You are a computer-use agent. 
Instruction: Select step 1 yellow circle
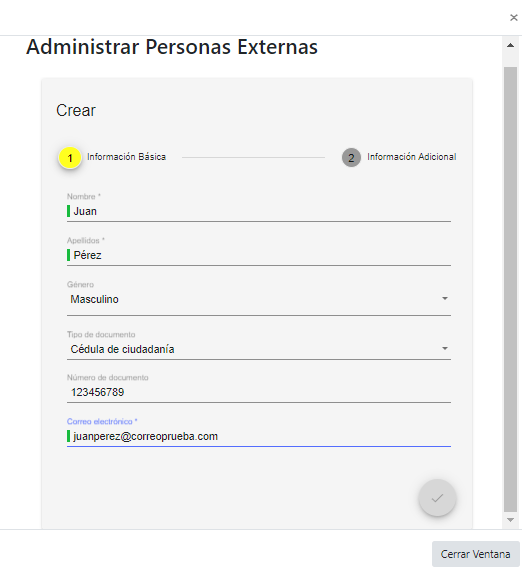point(70,158)
